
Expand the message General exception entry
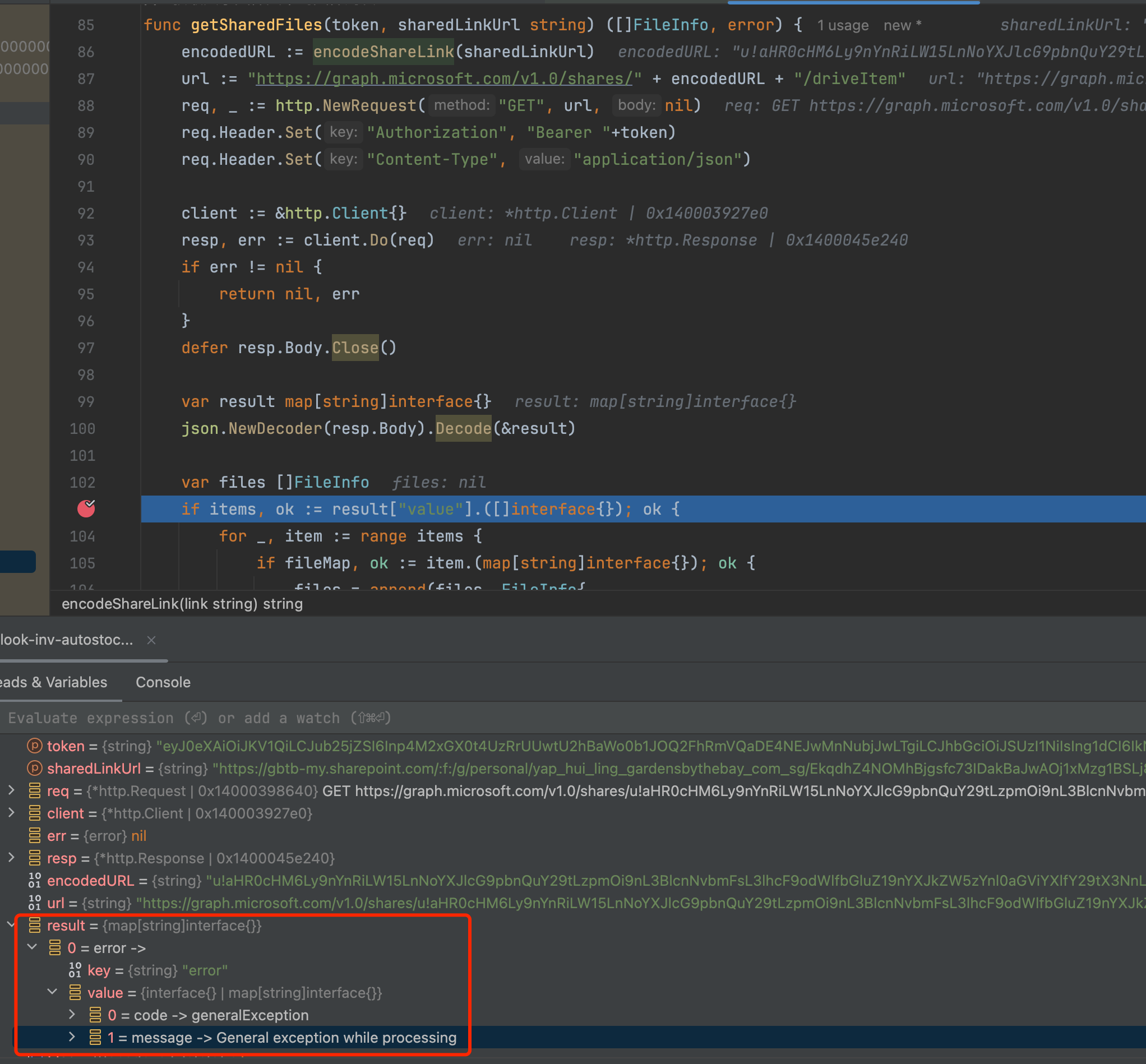72,1037
